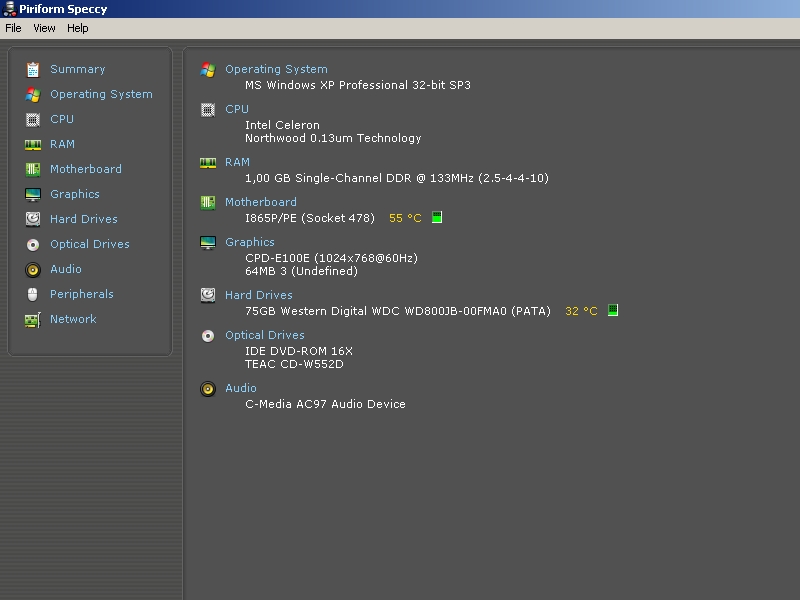Click TEAC CD-W552D text
Viewport: 800px width, 600px height.
pos(294,364)
